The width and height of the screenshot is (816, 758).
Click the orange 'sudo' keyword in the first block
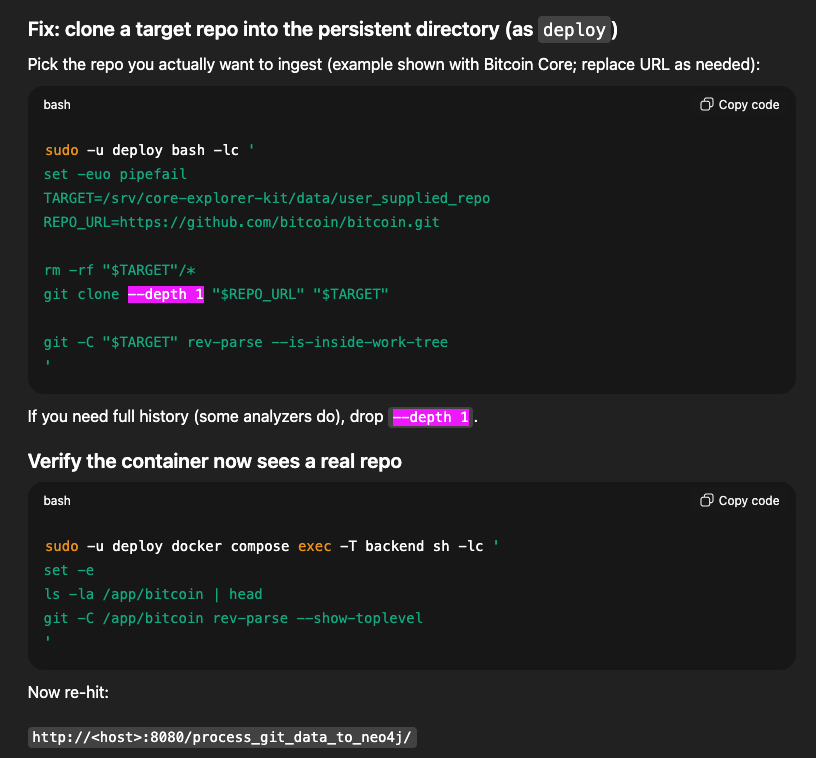click(x=61, y=150)
